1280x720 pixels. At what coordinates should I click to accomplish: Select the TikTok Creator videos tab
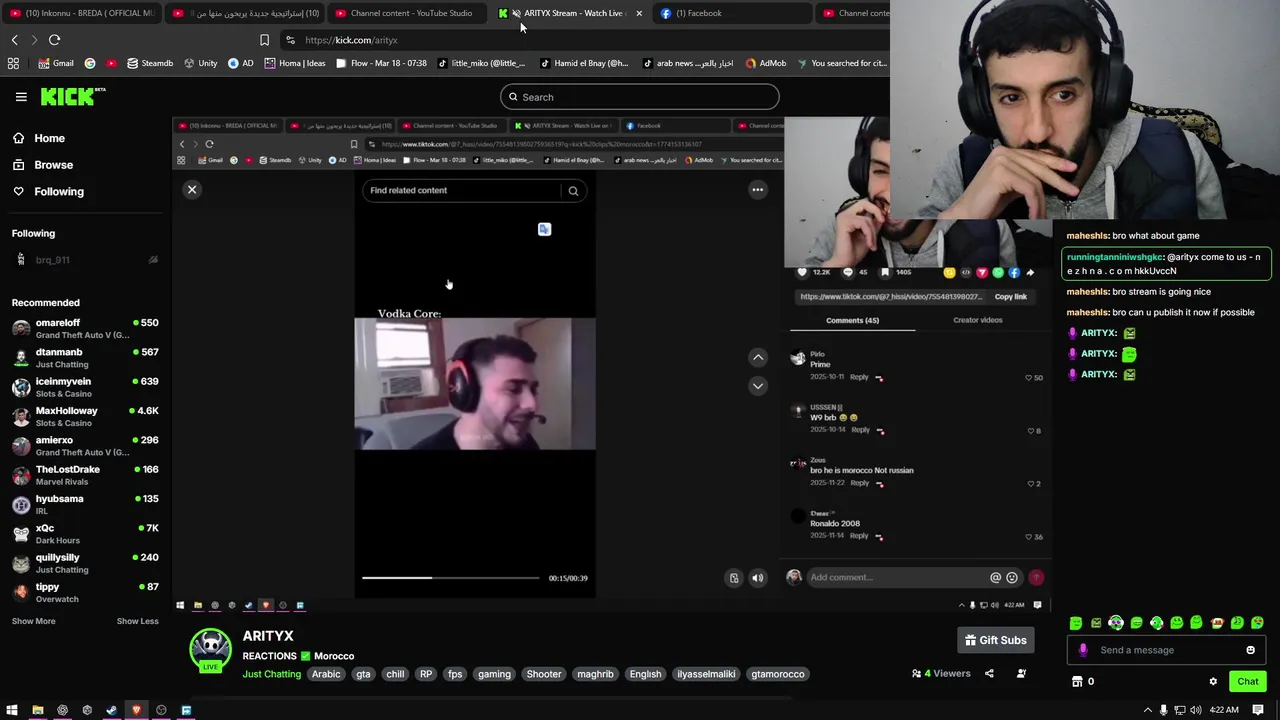pos(977,321)
